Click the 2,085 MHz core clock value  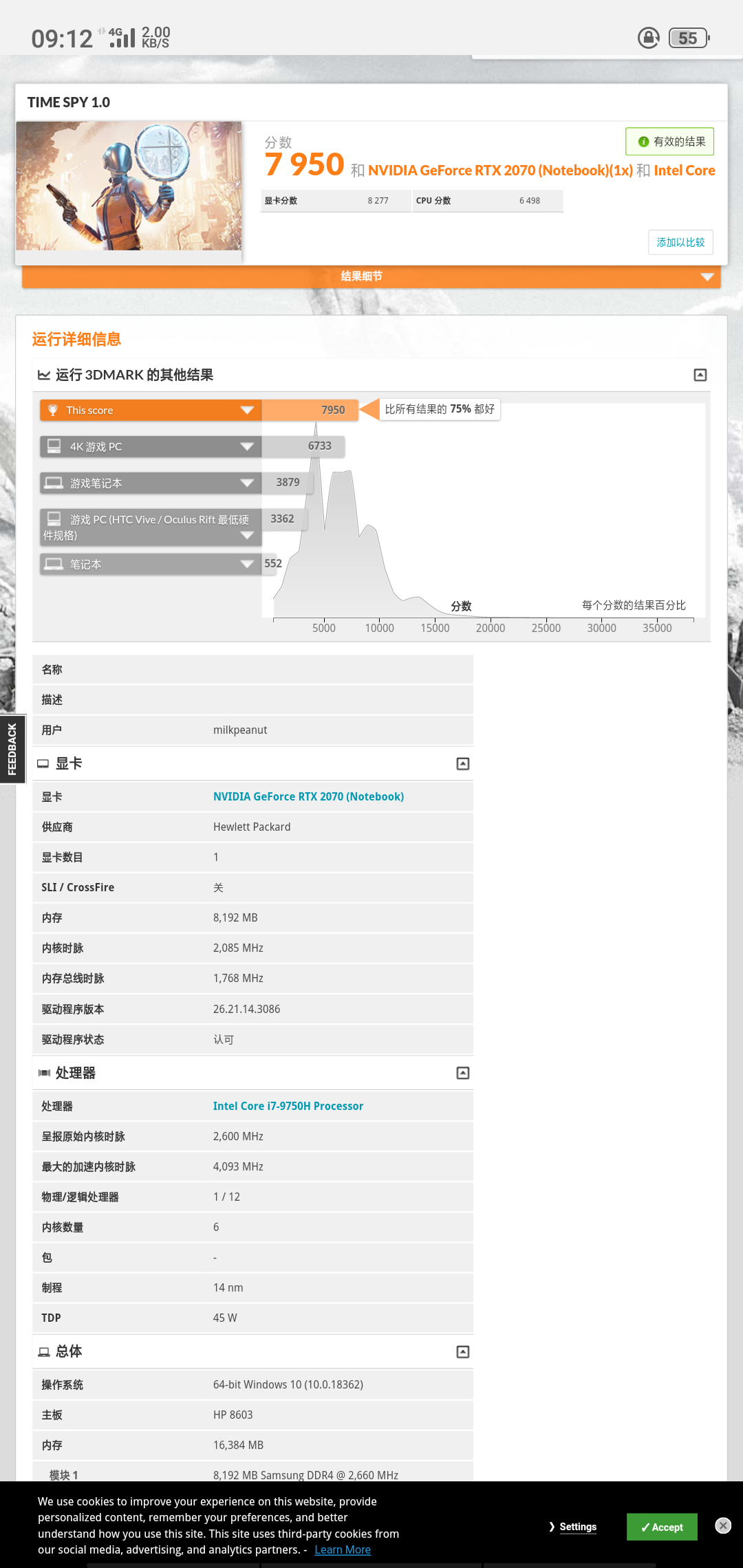[238, 948]
